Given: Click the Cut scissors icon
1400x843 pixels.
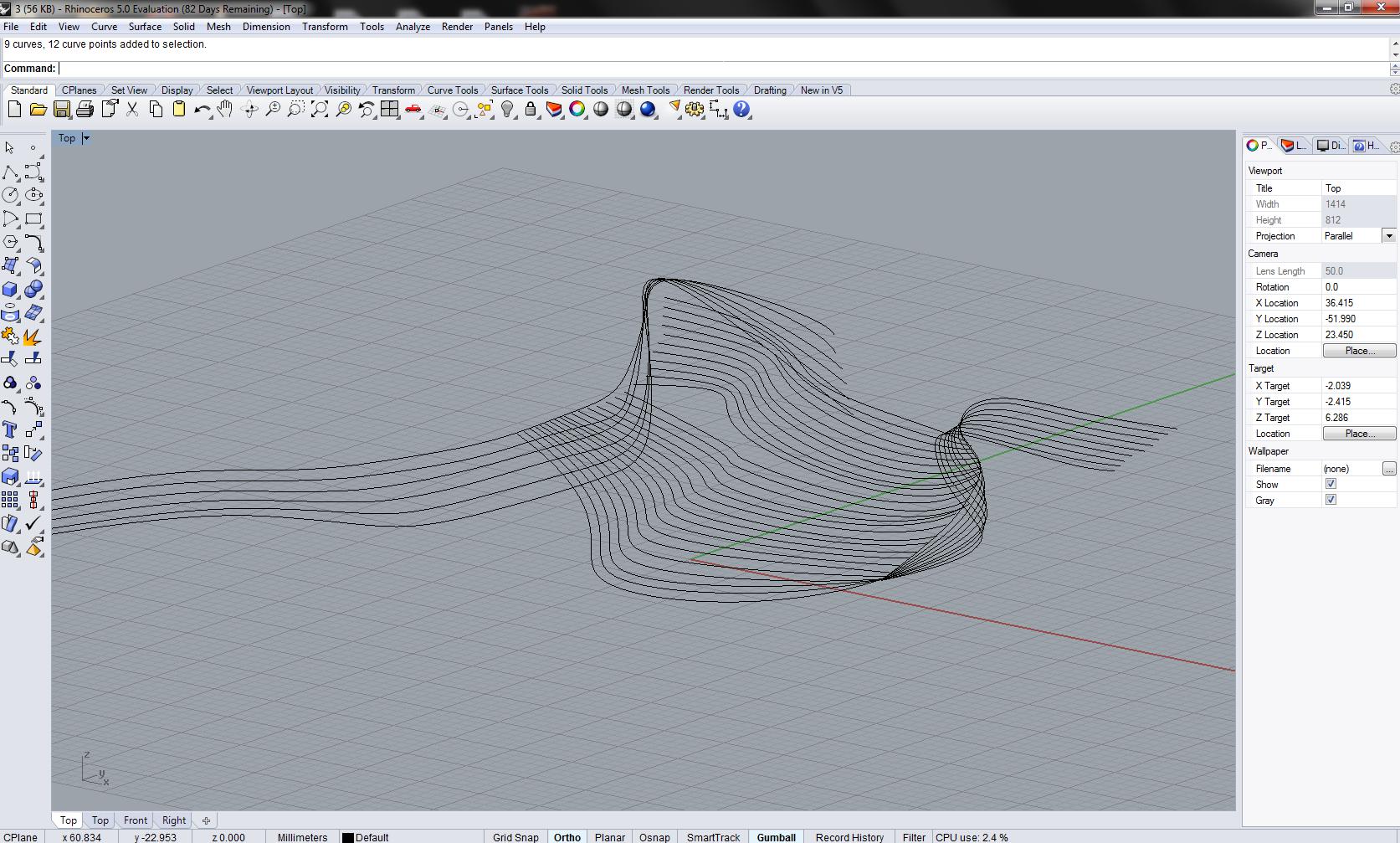Looking at the screenshot, I should click(x=132, y=110).
